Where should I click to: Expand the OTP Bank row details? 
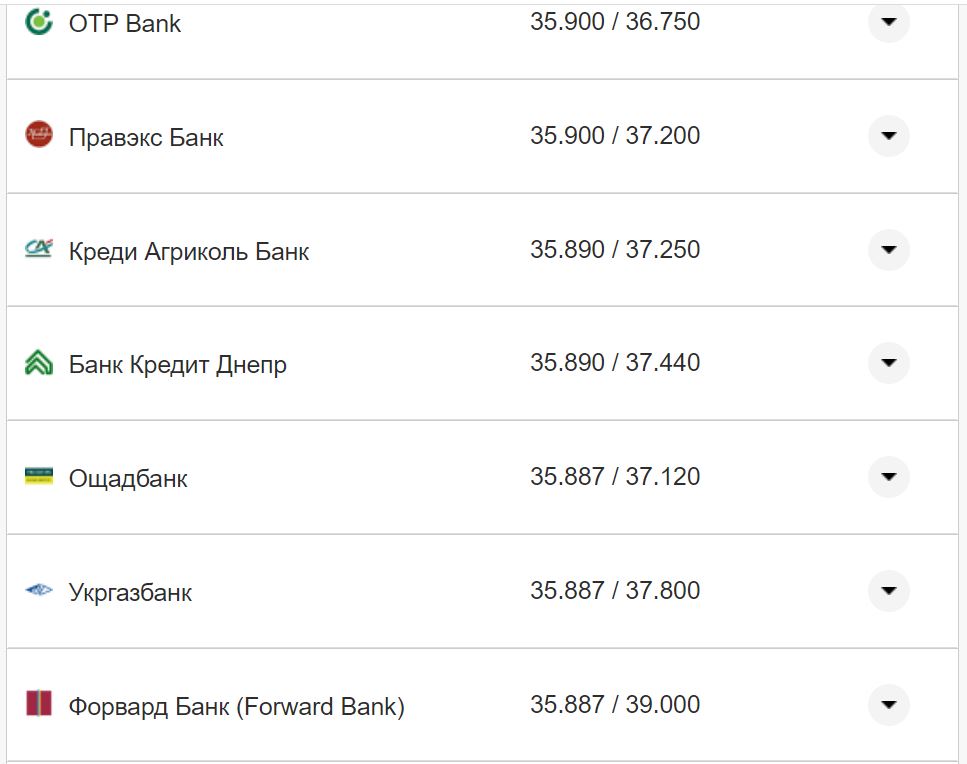tap(888, 22)
